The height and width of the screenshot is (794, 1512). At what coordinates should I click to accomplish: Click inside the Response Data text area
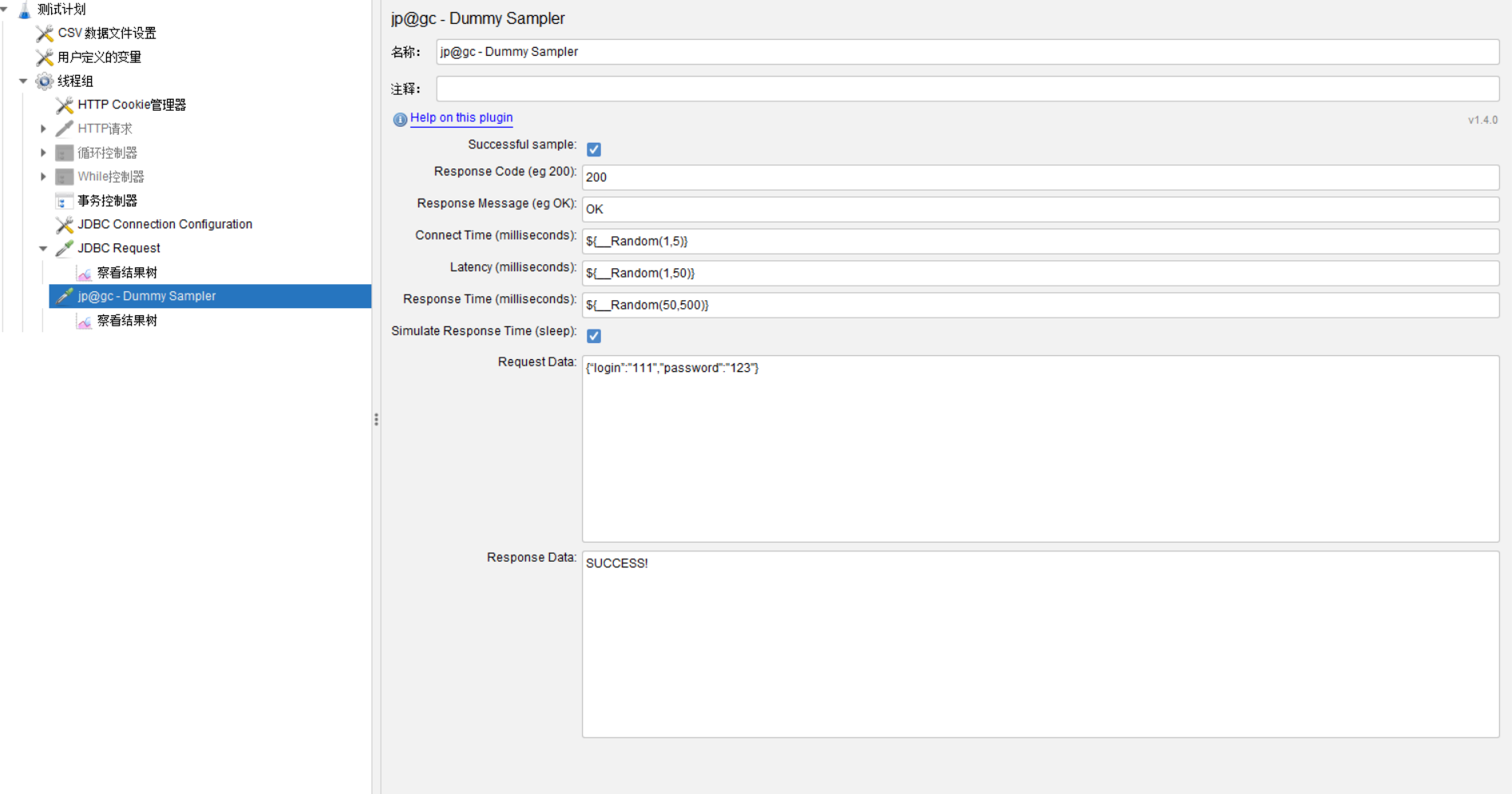pos(1040,644)
